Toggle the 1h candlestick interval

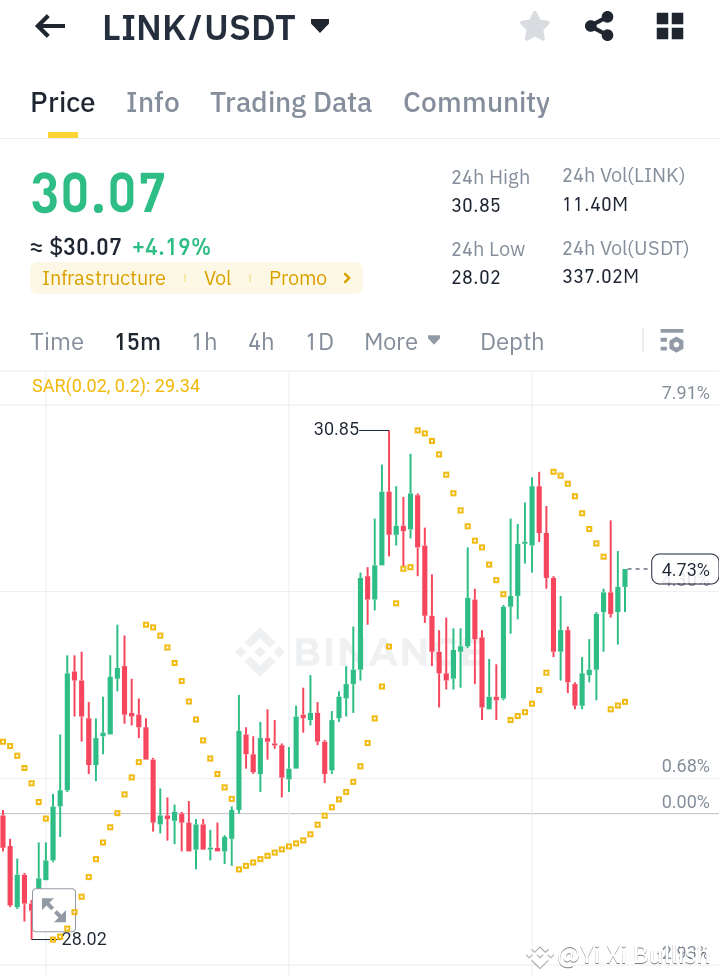point(204,341)
